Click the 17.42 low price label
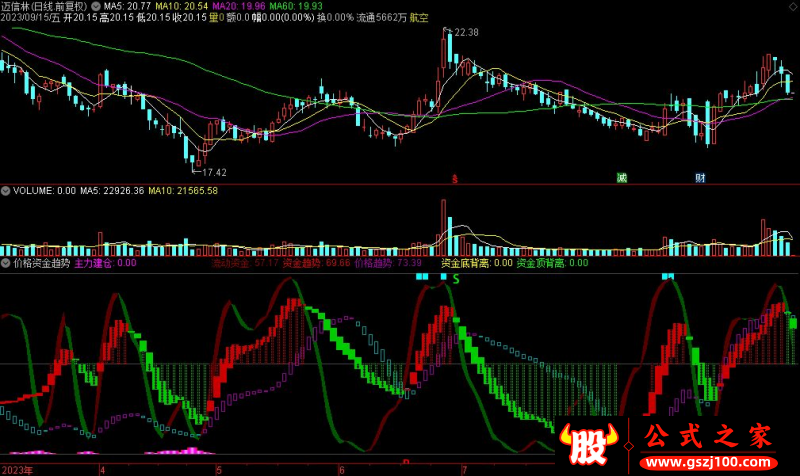 tap(214, 172)
